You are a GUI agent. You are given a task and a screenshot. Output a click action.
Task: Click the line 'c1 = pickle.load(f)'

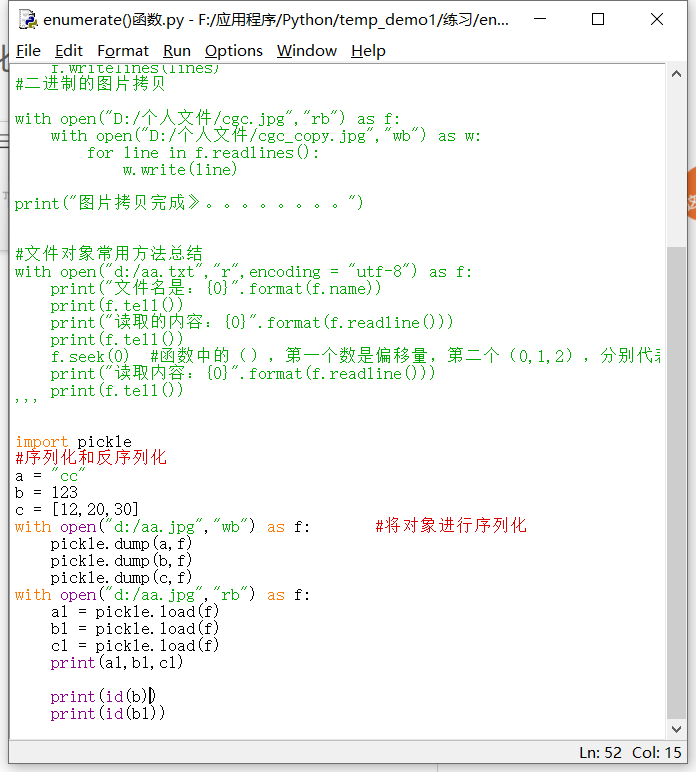point(135,645)
